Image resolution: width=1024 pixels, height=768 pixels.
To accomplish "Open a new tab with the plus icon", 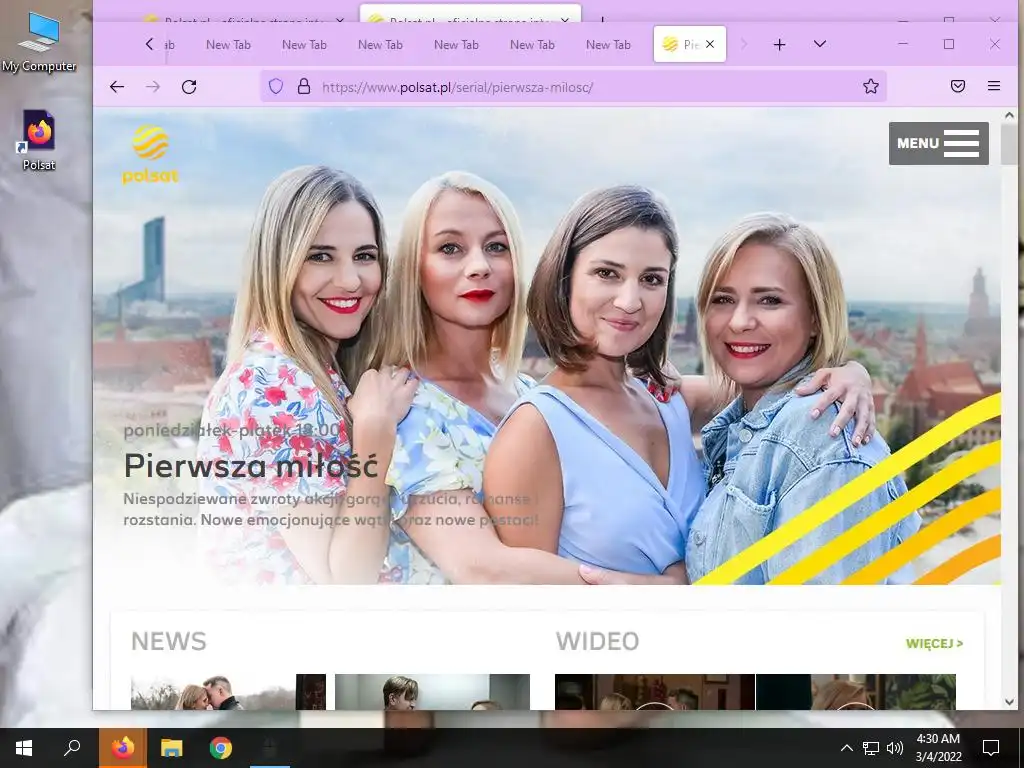I will pyautogui.click(x=779, y=44).
